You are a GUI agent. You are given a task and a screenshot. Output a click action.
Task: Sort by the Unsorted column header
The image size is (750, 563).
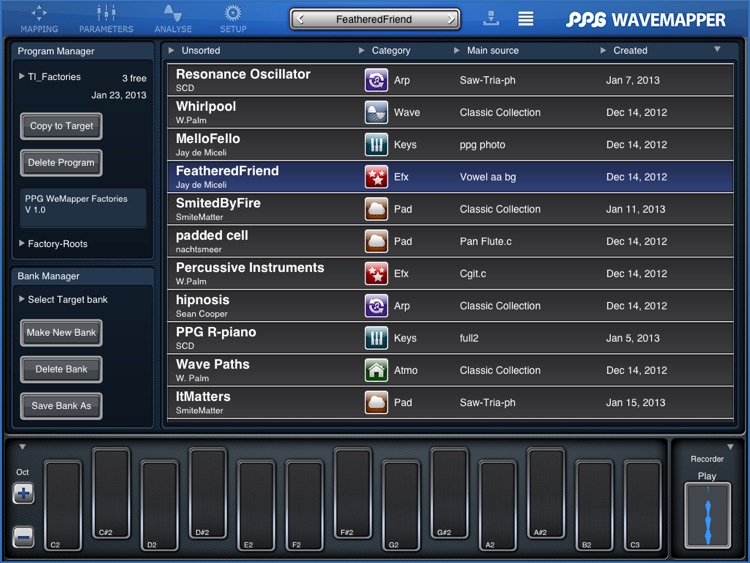coord(194,50)
